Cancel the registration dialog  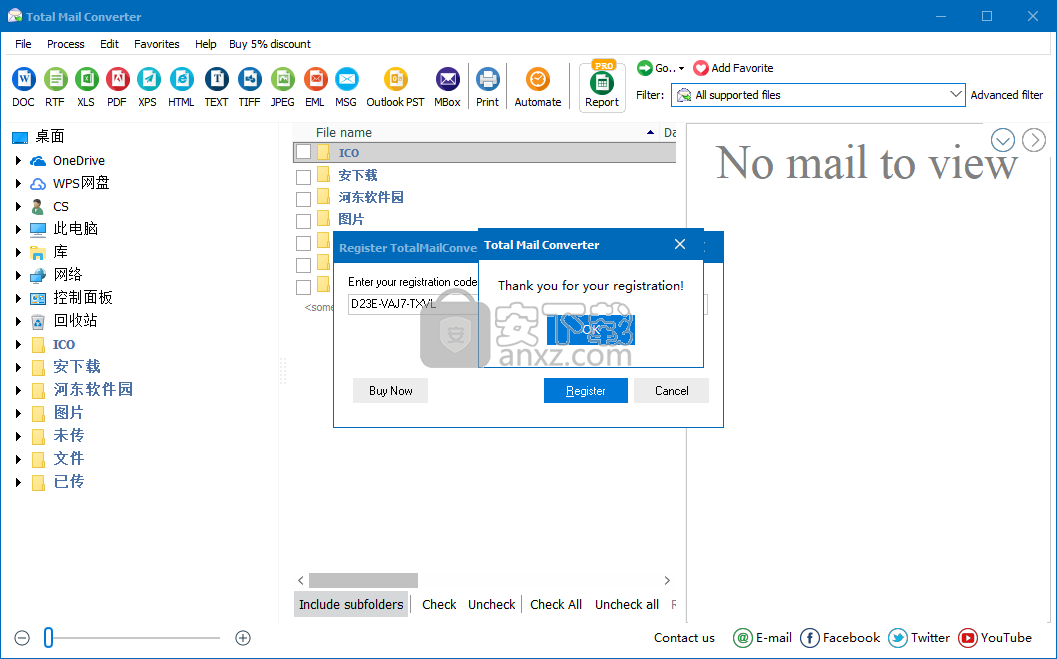671,391
